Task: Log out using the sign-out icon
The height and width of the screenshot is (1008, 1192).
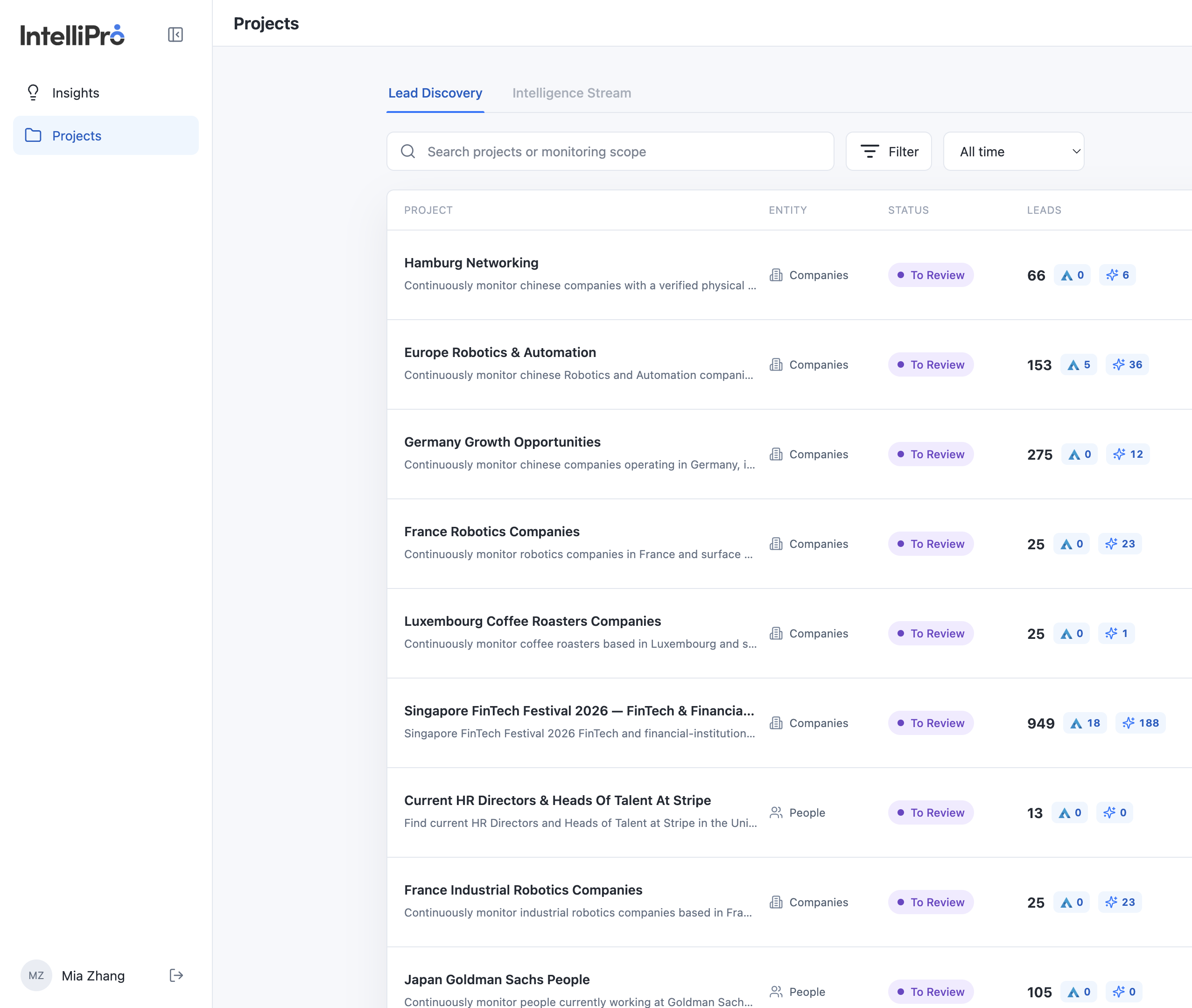Action: click(176, 975)
